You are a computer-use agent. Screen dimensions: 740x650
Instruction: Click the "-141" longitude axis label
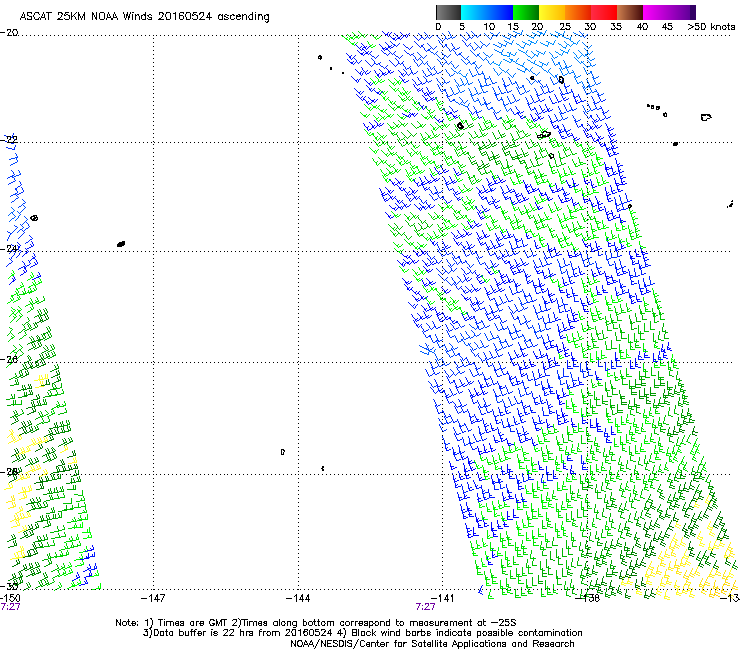pos(442,598)
